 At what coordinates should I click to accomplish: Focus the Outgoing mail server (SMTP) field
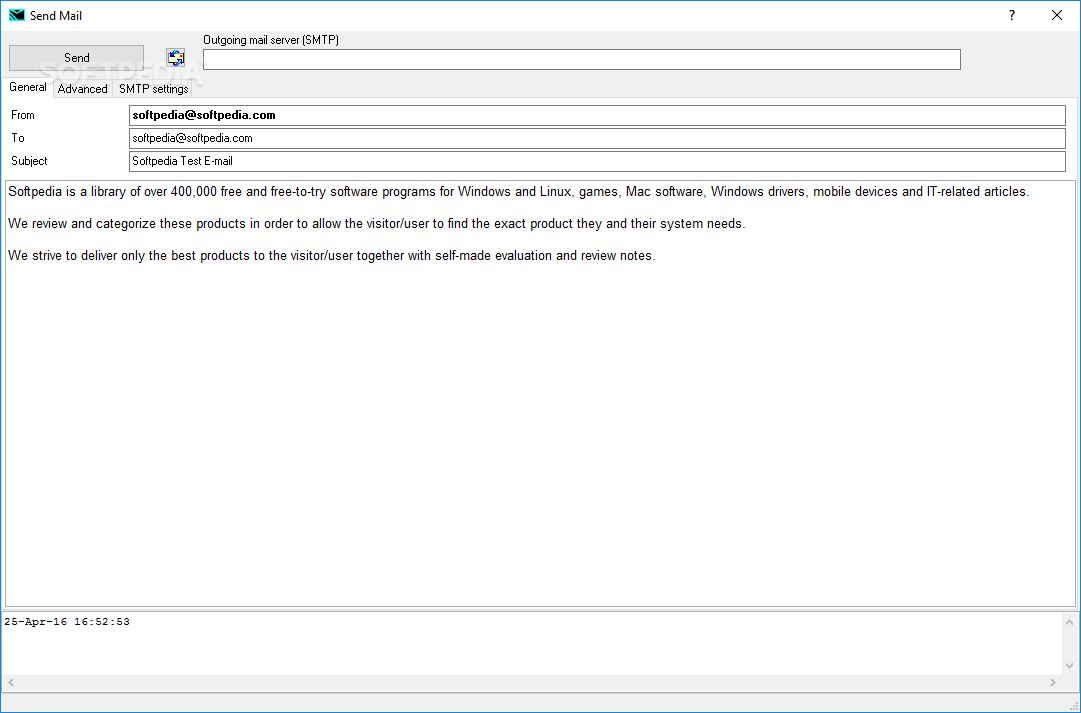(581, 59)
